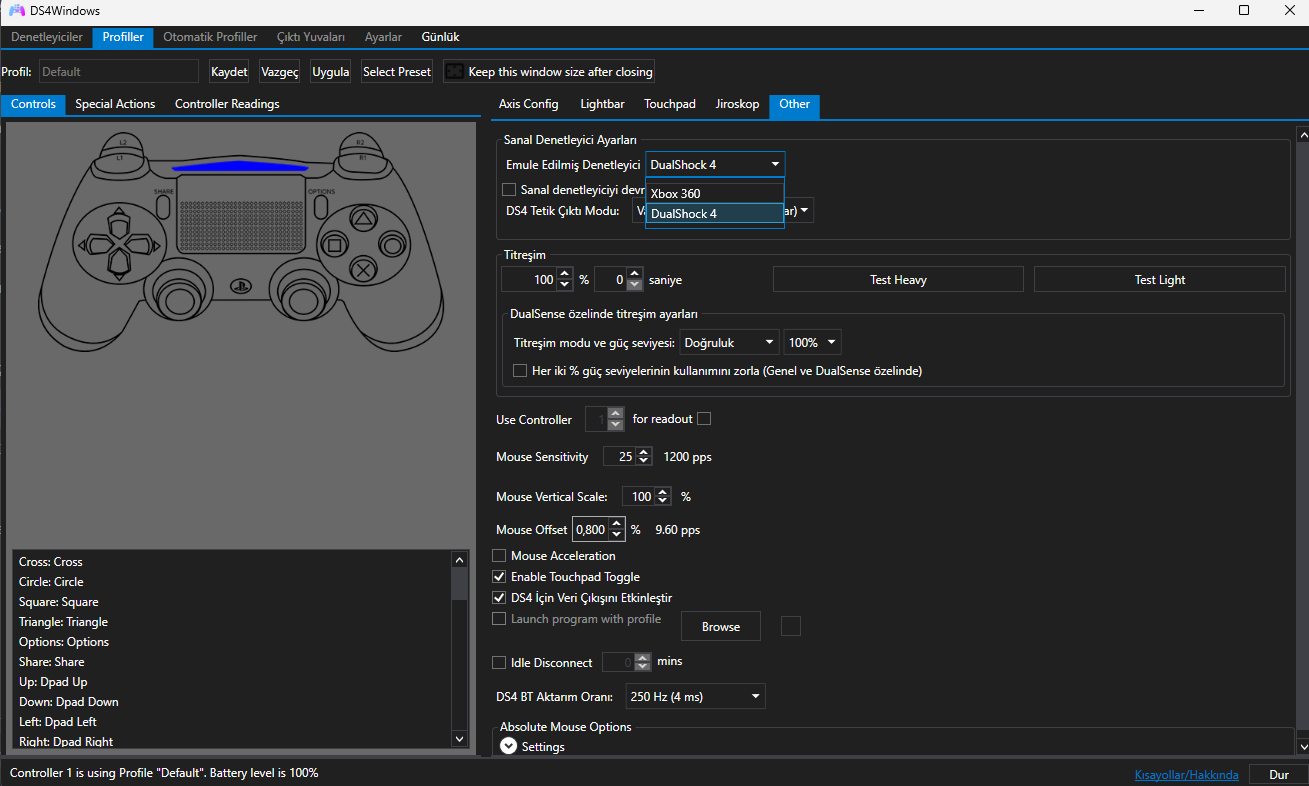Viewport: 1309px width, 786px height.
Task: Go to the Ayarlar tab
Action: pos(383,37)
